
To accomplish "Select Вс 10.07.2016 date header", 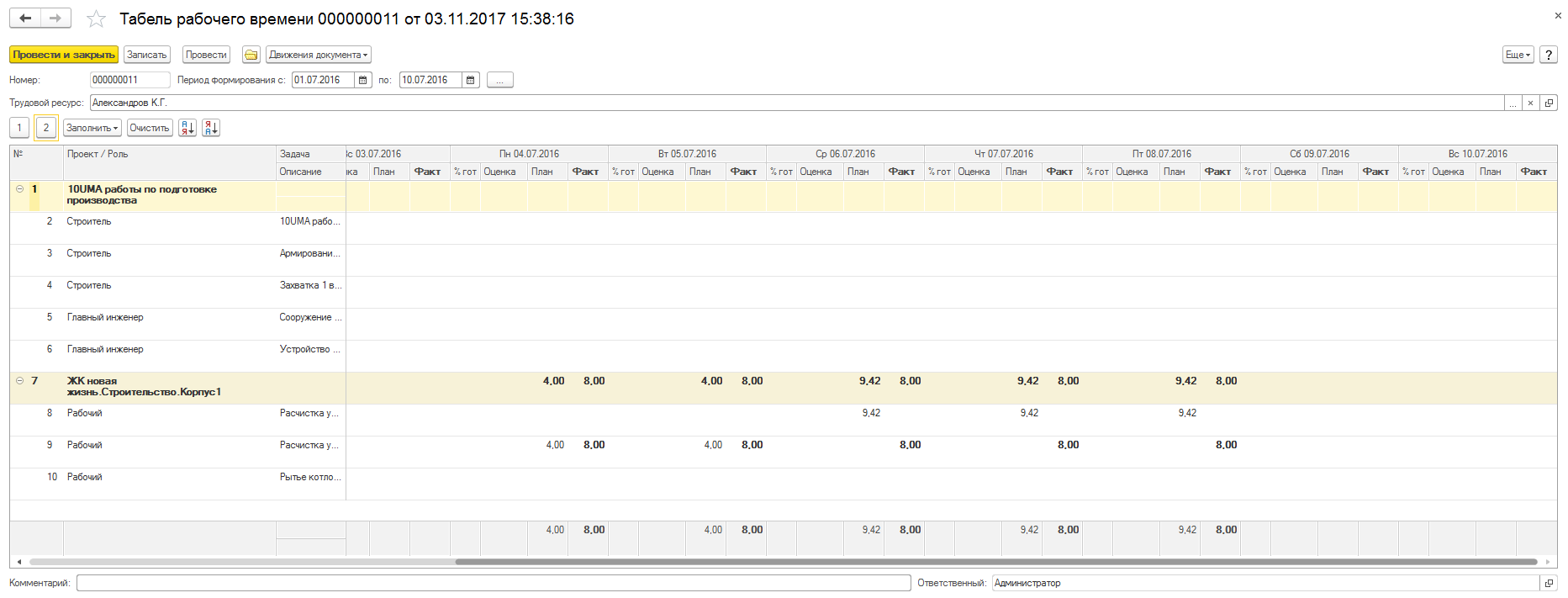I will pyautogui.click(x=1477, y=154).
